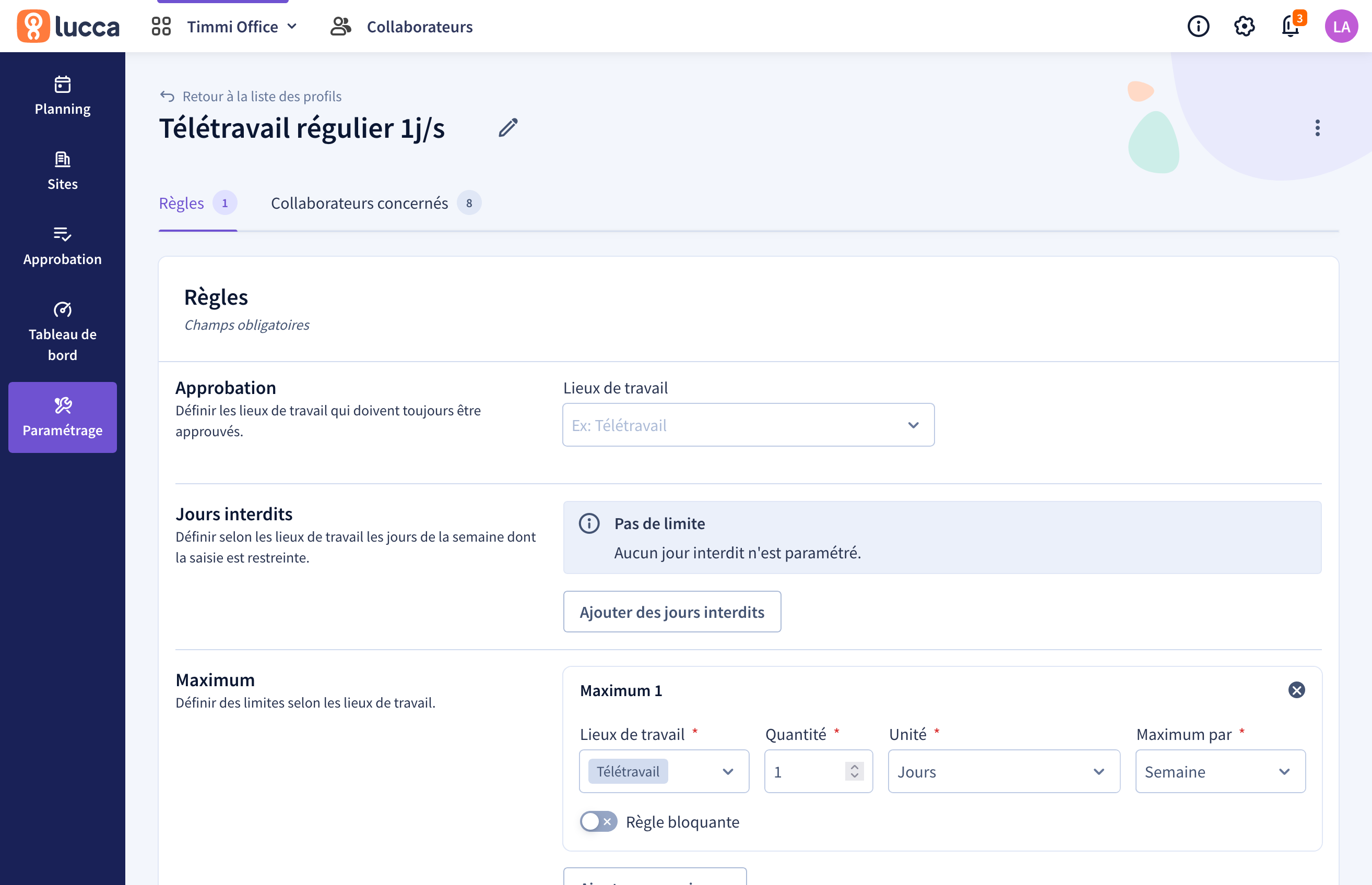The height and width of the screenshot is (885, 1372).
Task: Click the Quantité input field
Action: (x=819, y=771)
